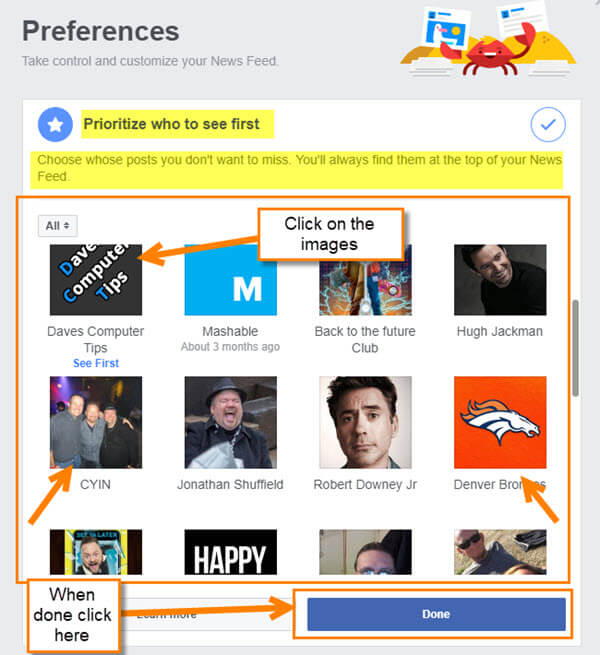The width and height of the screenshot is (600, 655).
Task: Click the blue star icon beside Prioritize
Action: pyautogui.click(x=55, y=124)
